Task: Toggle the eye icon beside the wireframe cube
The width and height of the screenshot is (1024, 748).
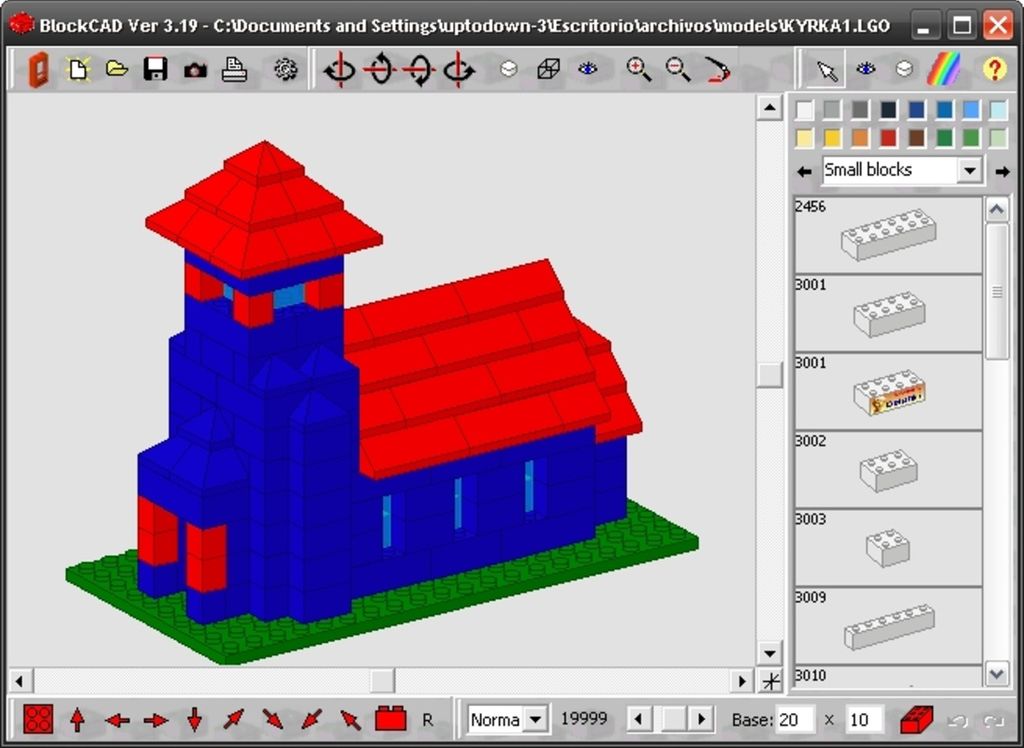Action: [x=588, y=69]
